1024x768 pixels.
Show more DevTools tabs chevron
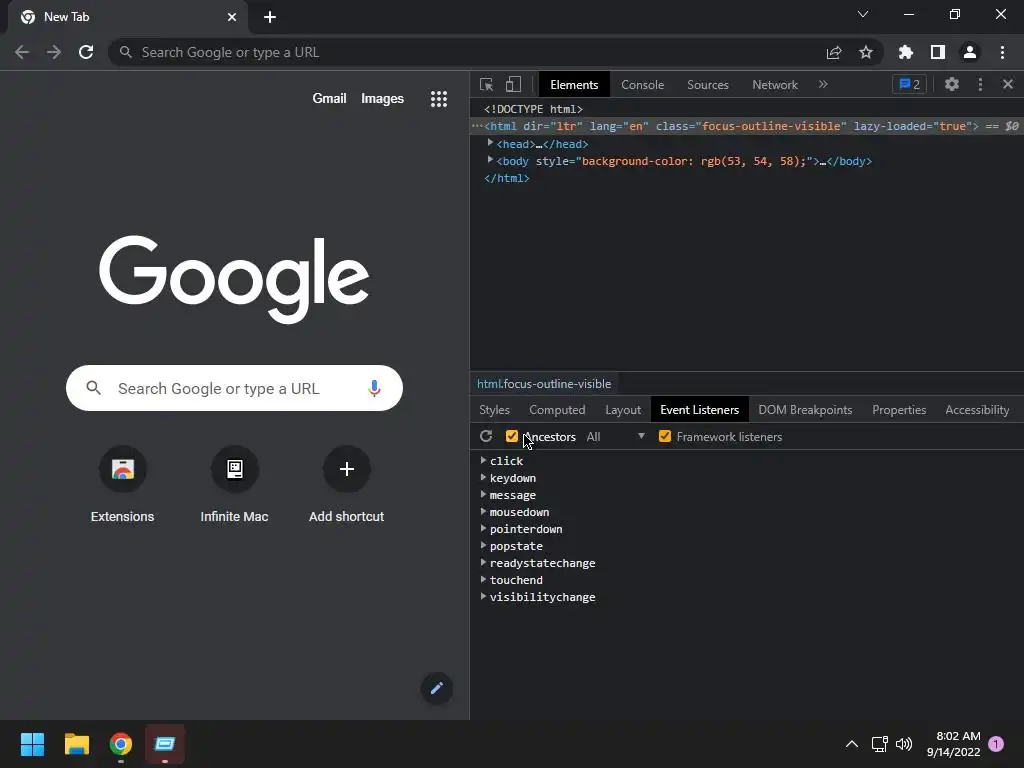click(x=823, y=84)
